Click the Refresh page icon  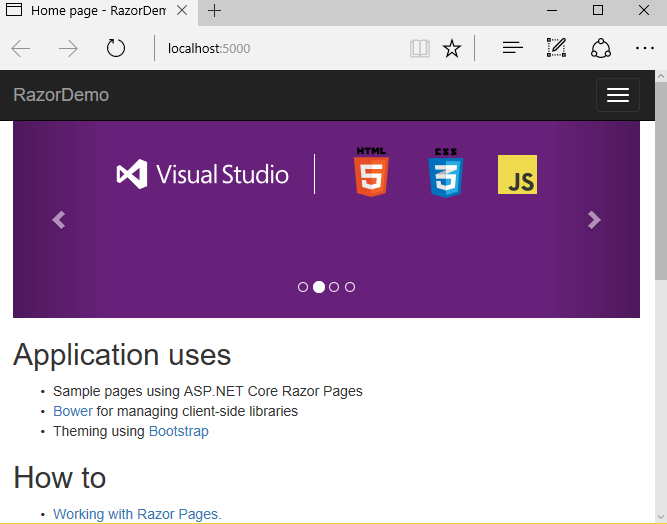(116, 48)
